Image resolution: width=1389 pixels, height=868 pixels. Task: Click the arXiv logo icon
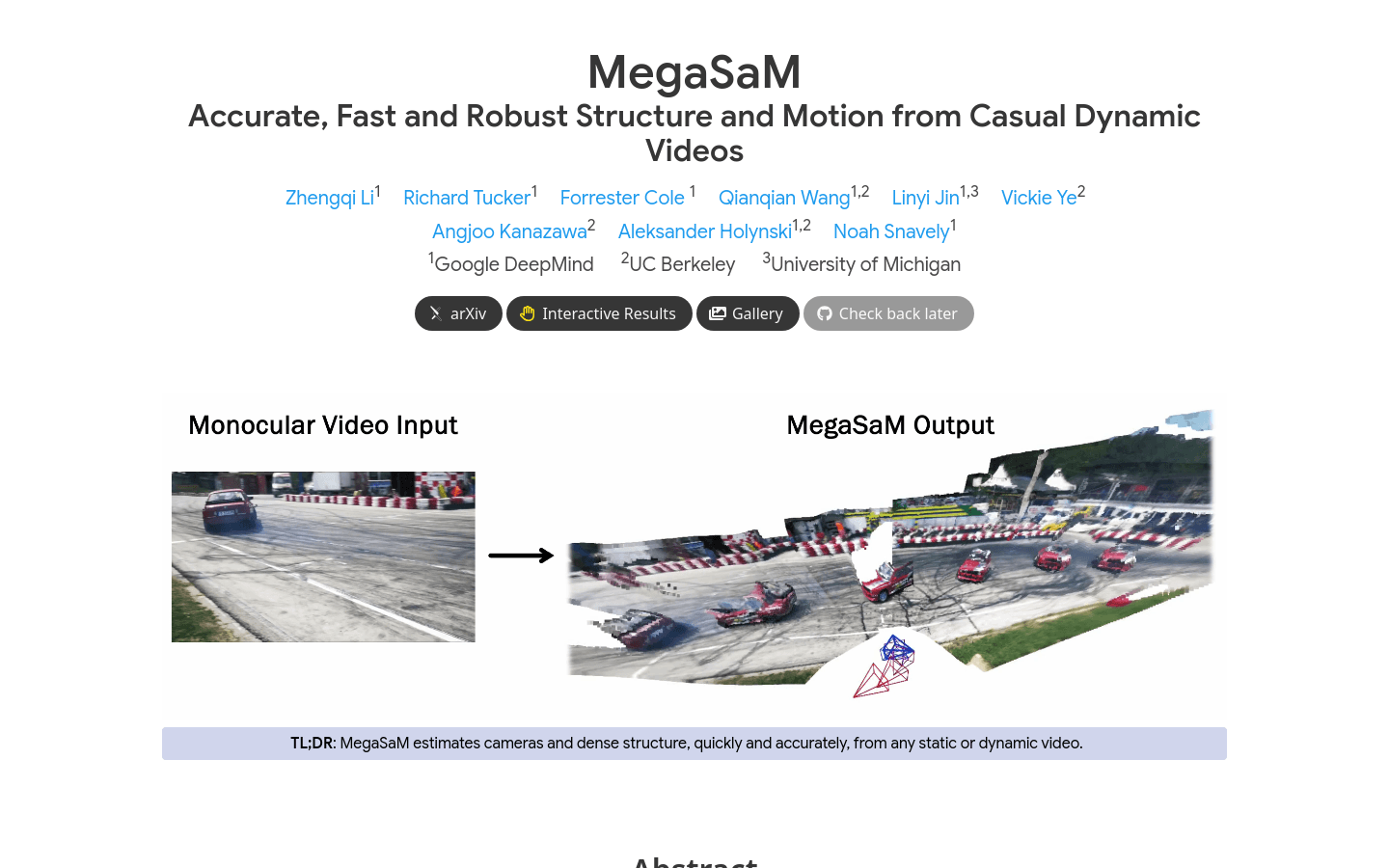pos(436,313)
